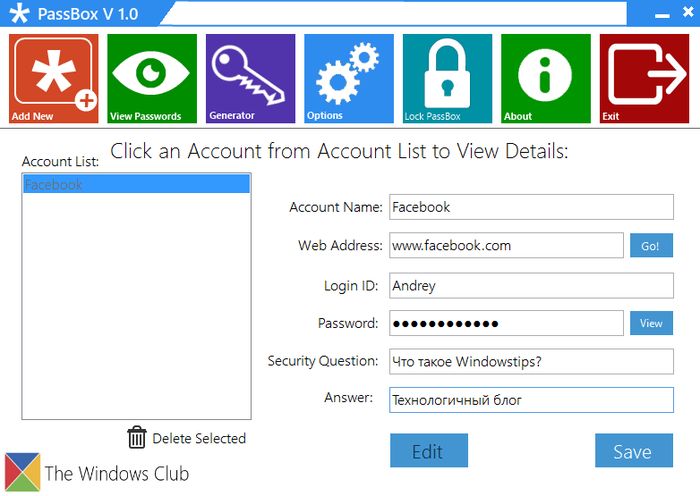Screen dimensions: 700x496
Task: Open the password Generator key tile
Action: tap(251, 79)
